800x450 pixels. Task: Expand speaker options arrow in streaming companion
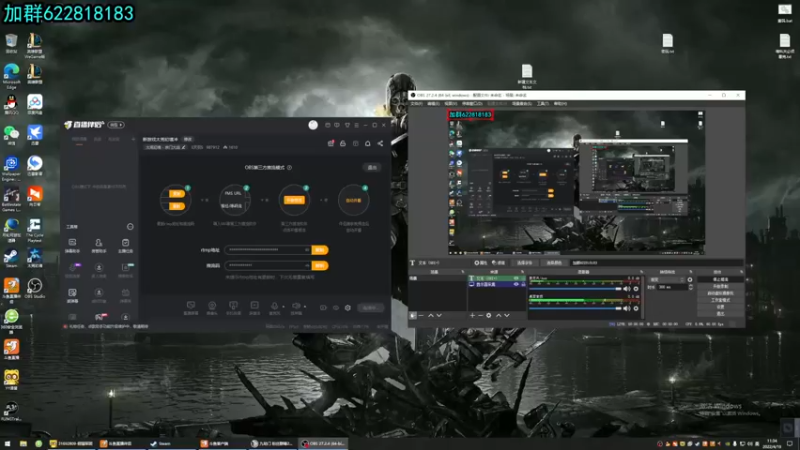(305, 307)
